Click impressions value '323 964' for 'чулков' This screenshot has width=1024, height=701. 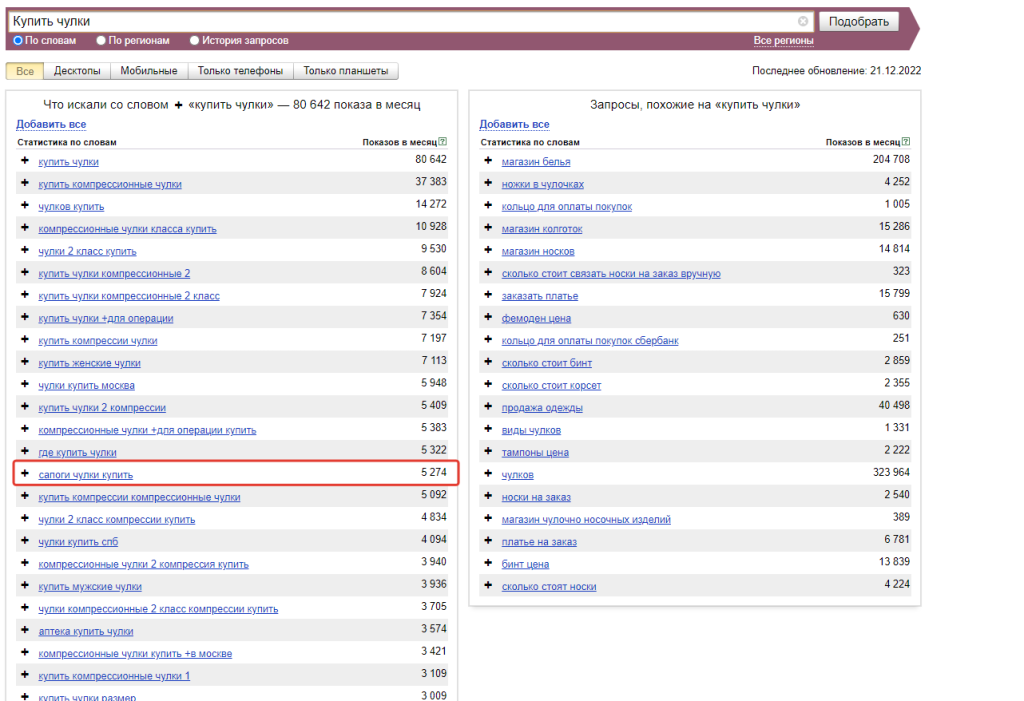click(891, 472)
